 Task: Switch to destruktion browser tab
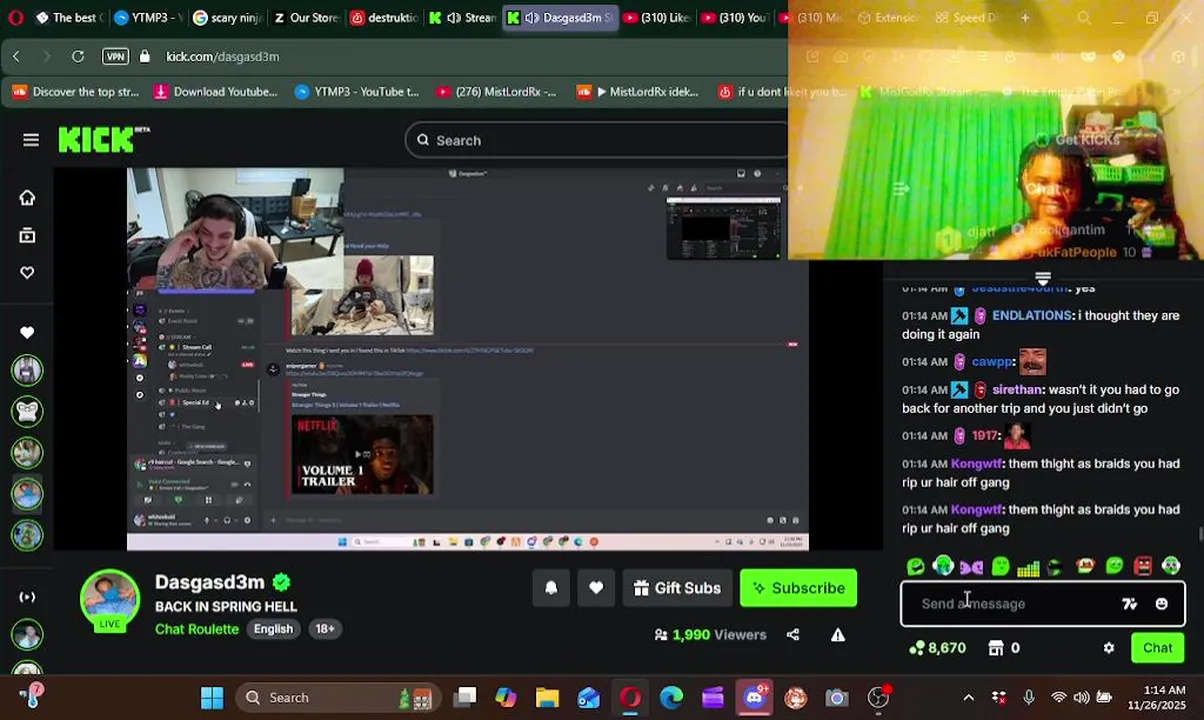click(384, 17)
